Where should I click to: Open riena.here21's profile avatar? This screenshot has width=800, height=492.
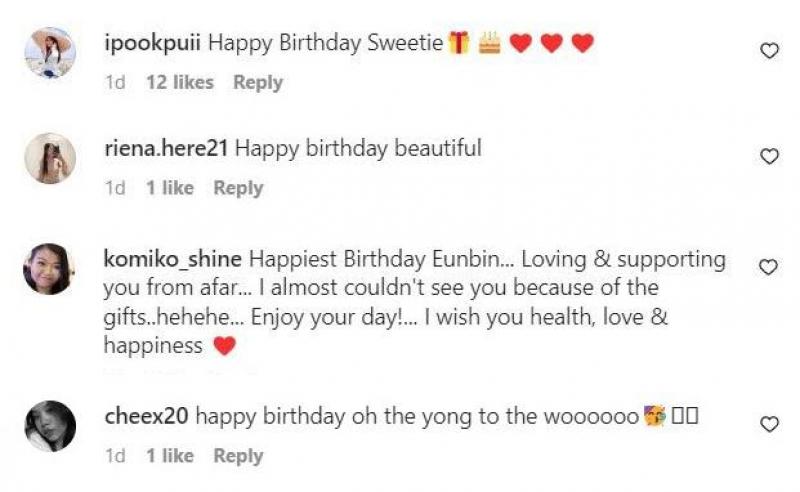pos(50,158)
